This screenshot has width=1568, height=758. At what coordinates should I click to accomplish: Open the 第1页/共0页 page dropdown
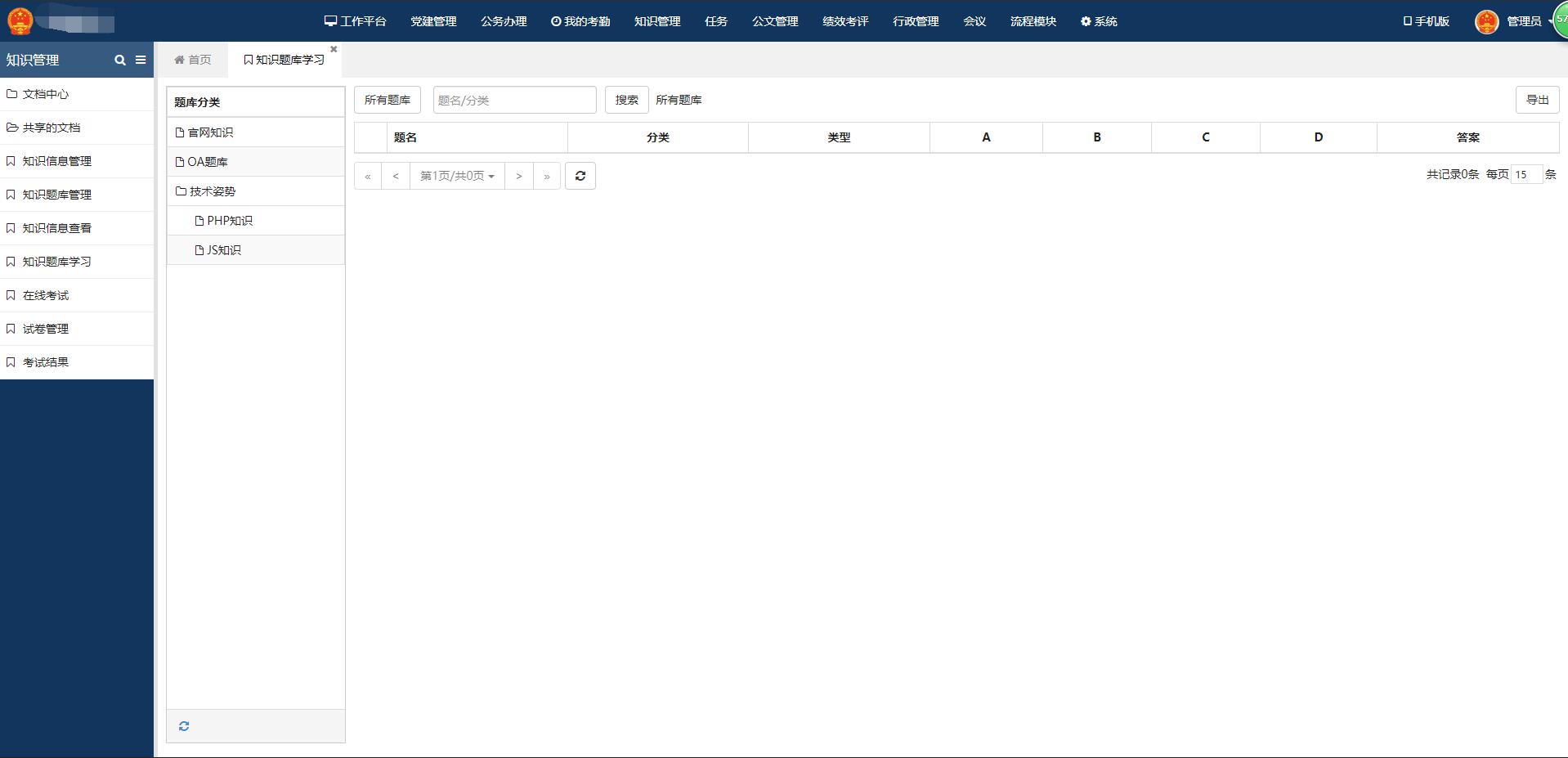[457, 176]
